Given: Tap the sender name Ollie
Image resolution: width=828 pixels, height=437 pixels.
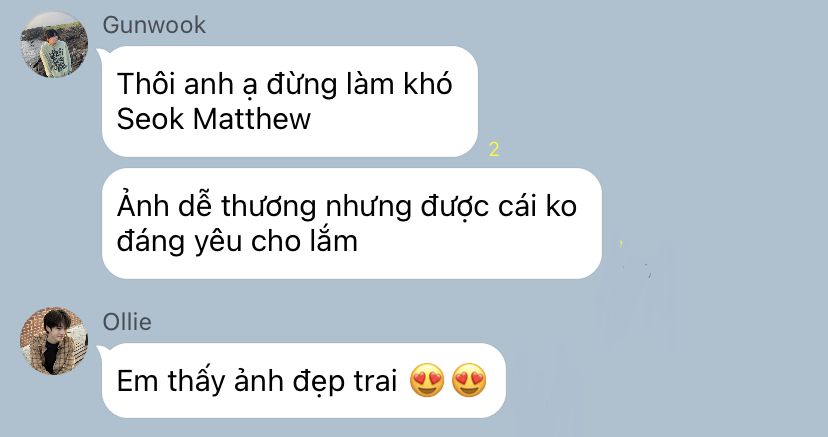Looking at the screenshot, I should click(x=127, y=322).
